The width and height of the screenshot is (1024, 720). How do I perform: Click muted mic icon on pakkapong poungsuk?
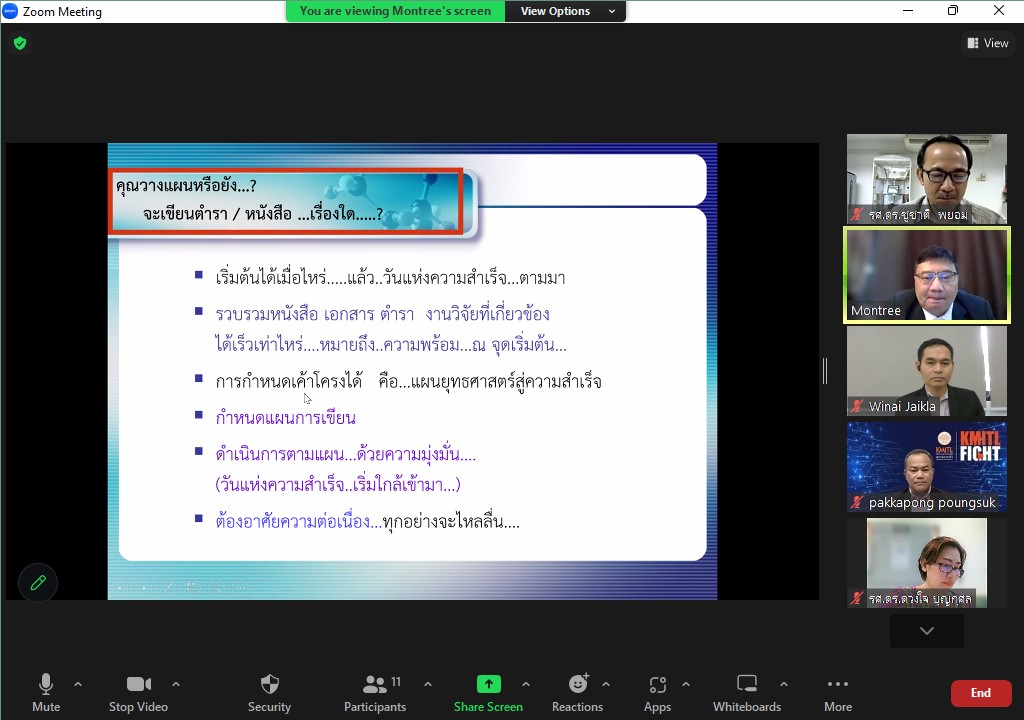tap(857, 502)
